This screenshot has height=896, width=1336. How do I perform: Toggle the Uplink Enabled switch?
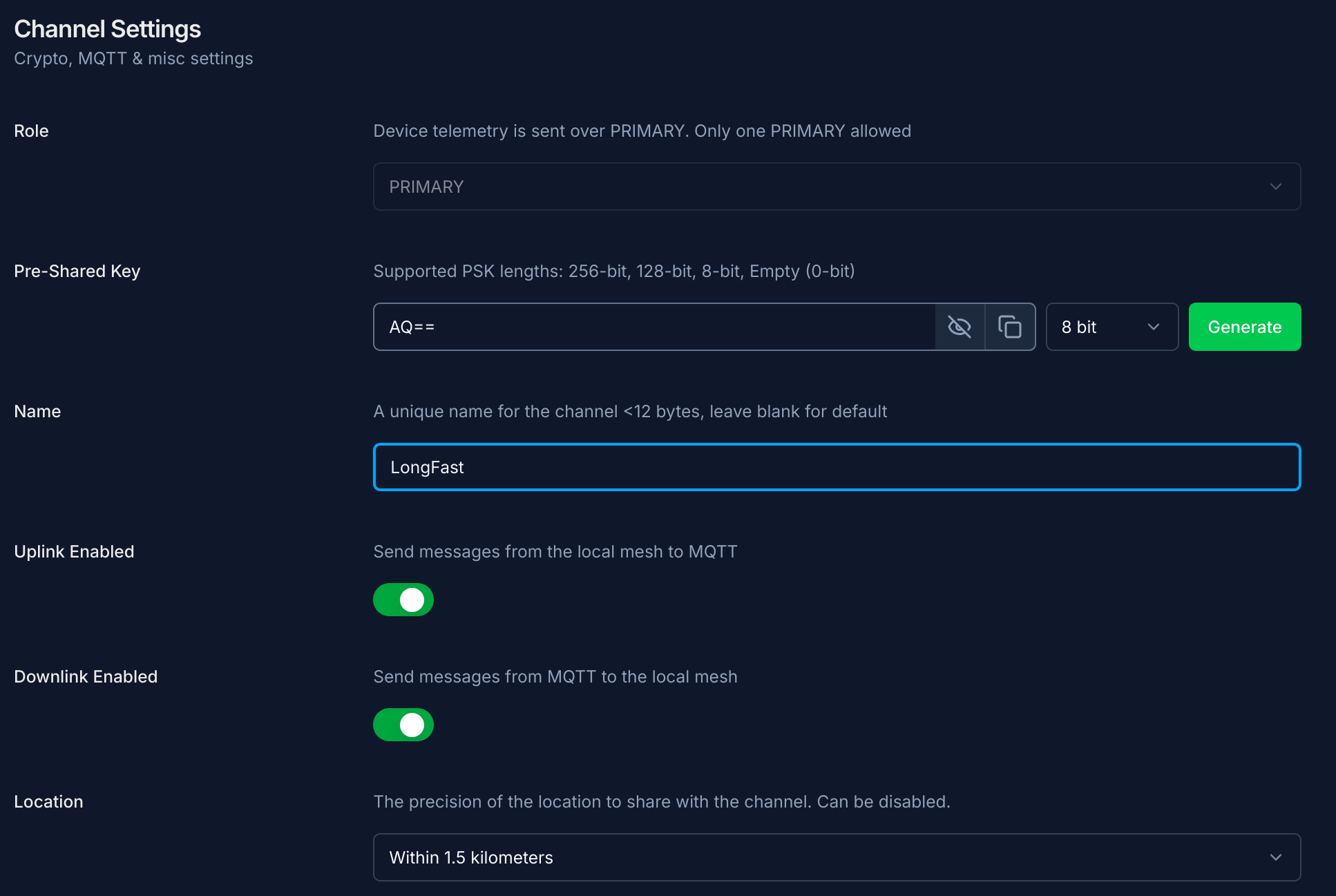(x=403, y=600)
